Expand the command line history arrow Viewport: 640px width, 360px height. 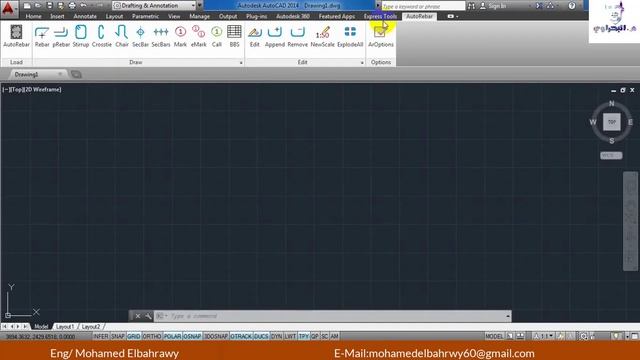pos(508,316)
